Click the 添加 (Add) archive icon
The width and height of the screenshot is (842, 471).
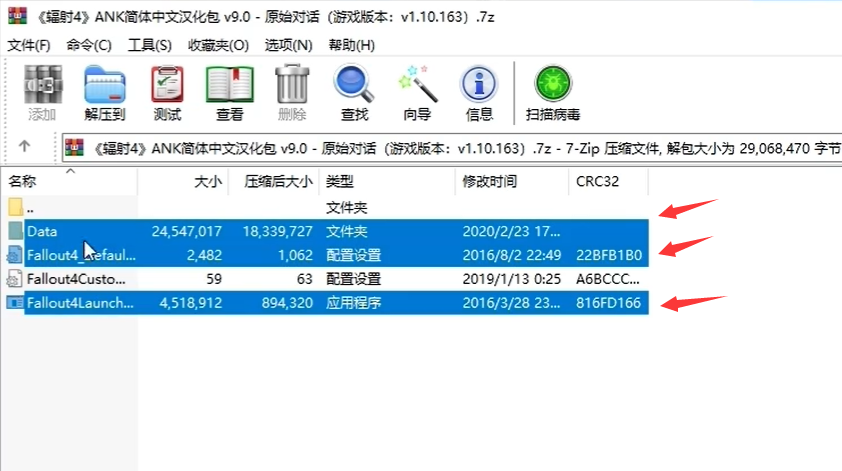42,84
